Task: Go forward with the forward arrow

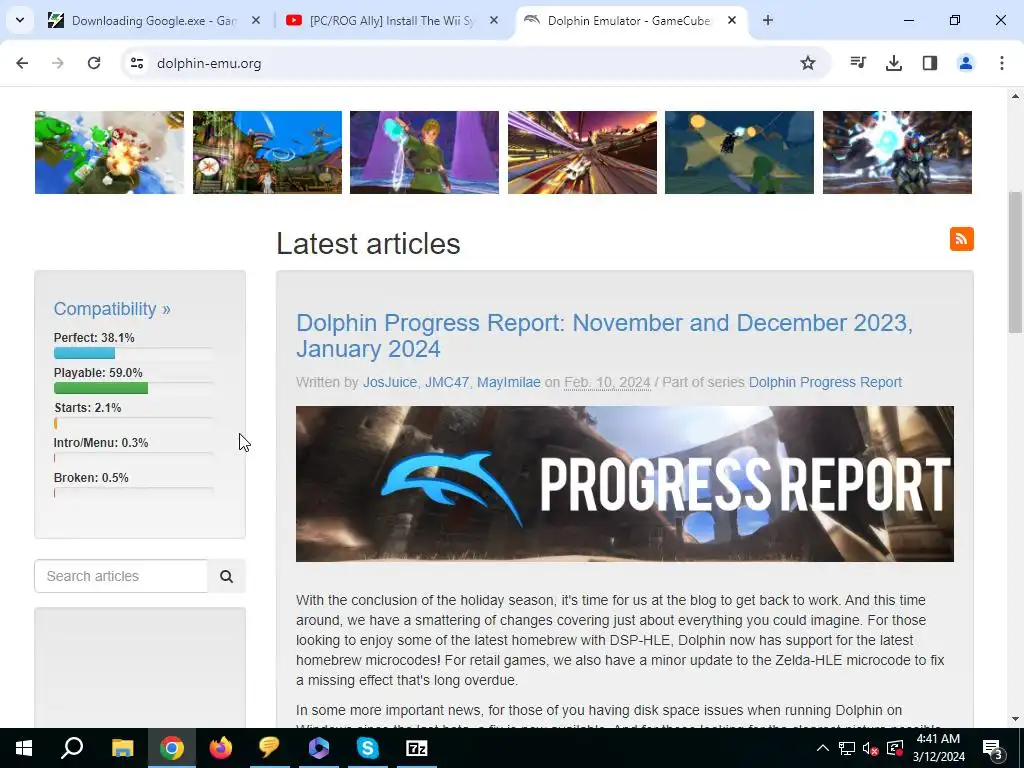Action: [58, 63]
